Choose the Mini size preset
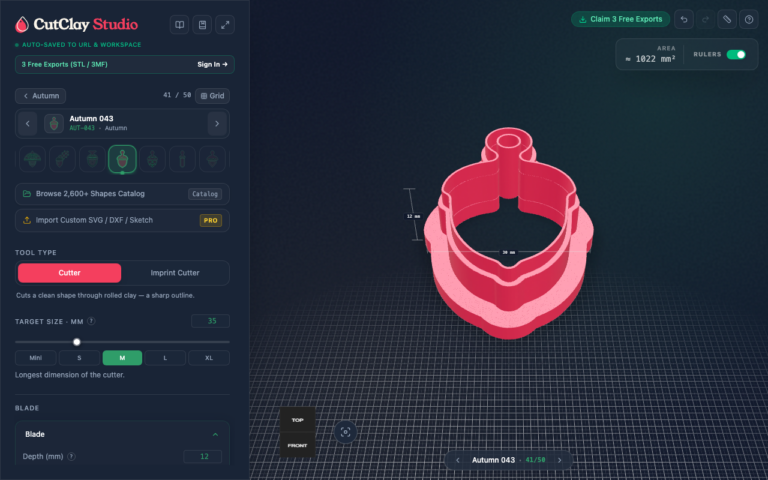This screenshot has height=480, width=768. click(36, 358)
